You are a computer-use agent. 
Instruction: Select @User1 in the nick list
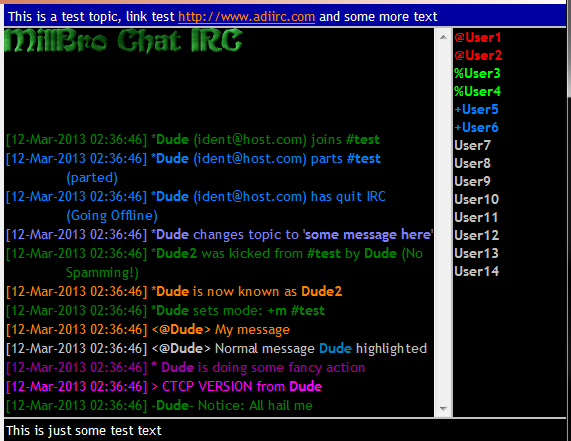pos(477,38)
